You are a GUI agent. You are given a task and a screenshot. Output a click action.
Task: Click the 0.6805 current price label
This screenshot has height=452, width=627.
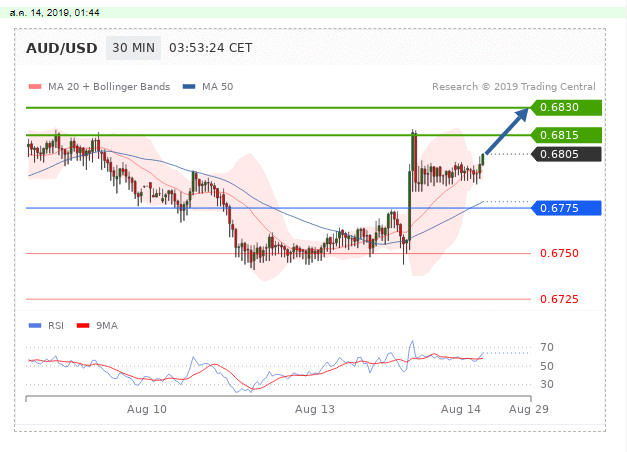[x=566, y=154]
